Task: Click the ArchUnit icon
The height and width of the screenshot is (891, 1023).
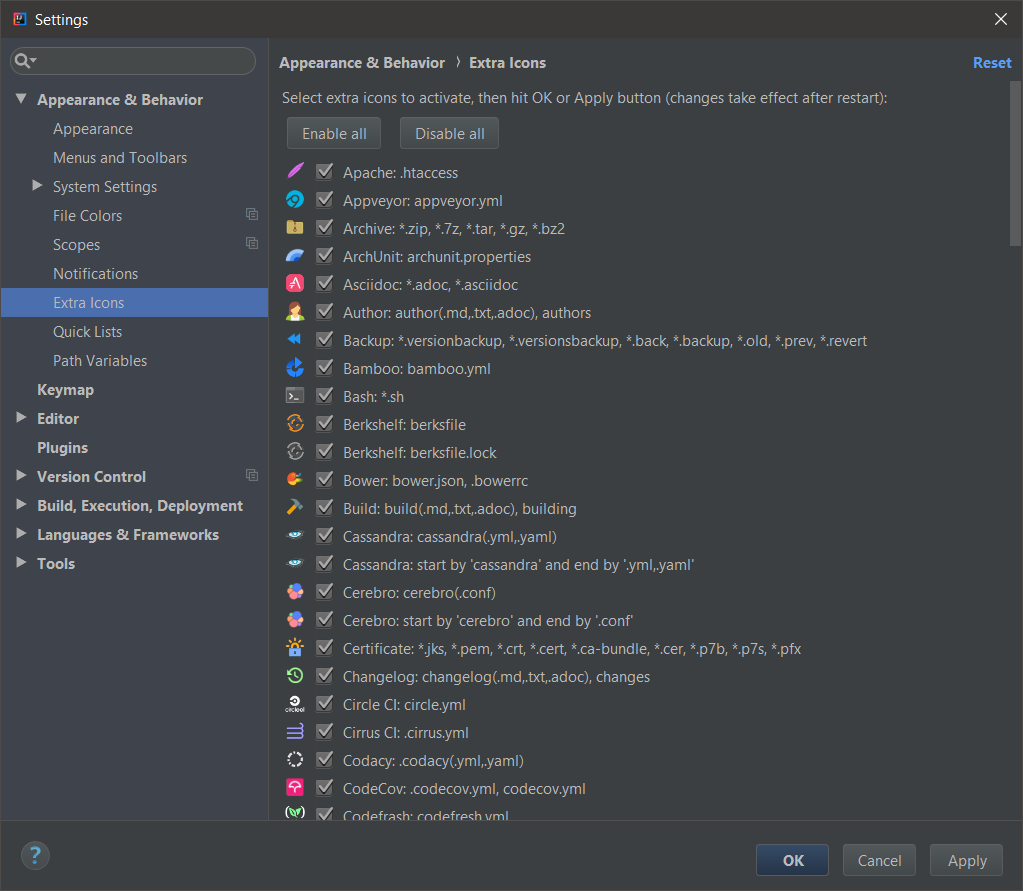Action: 295,256
